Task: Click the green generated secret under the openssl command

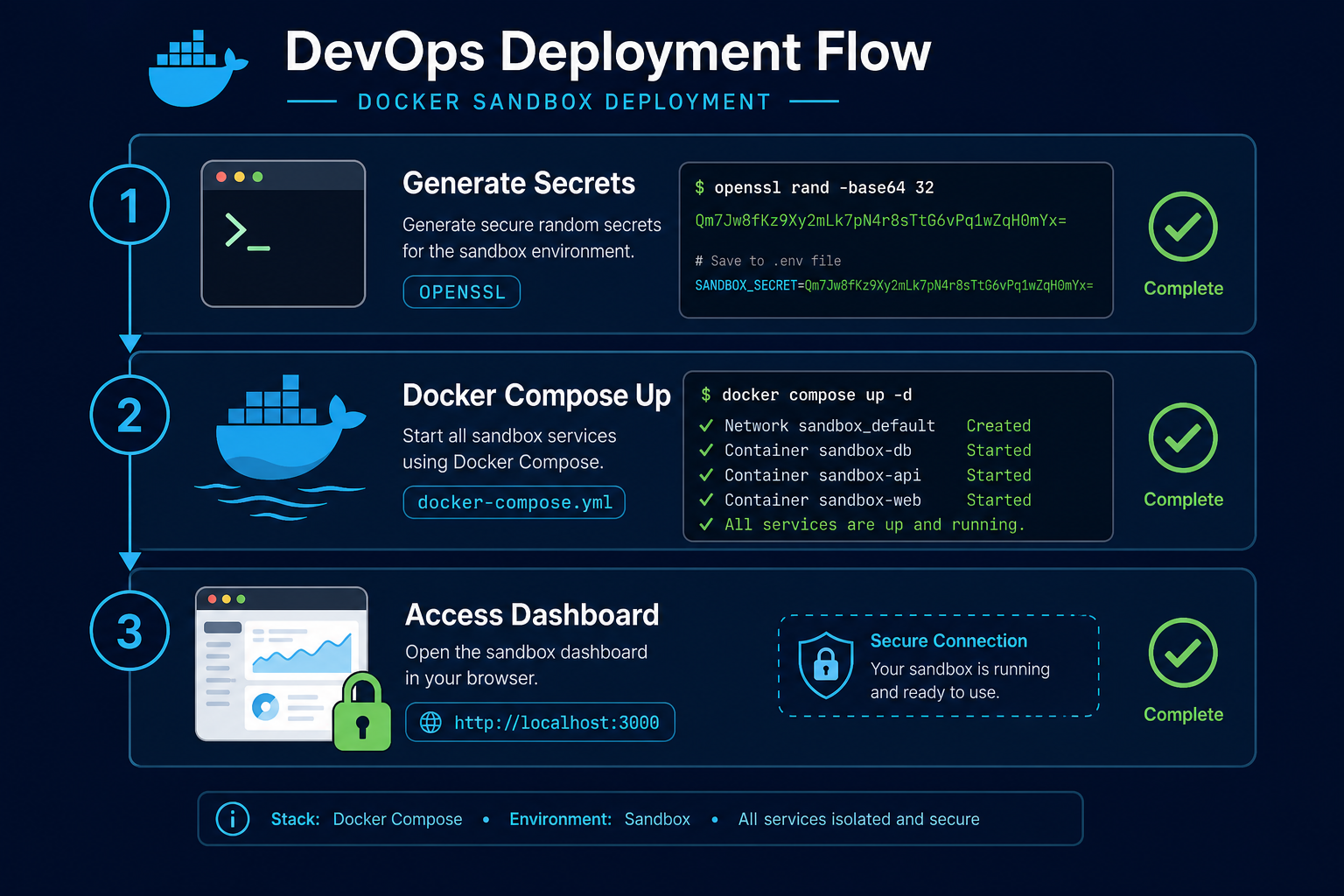Action: (880, 220)
